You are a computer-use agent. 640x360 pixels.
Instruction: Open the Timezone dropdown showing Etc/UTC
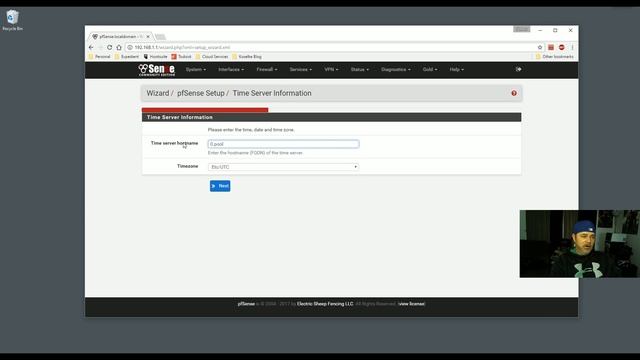[283, 167]
